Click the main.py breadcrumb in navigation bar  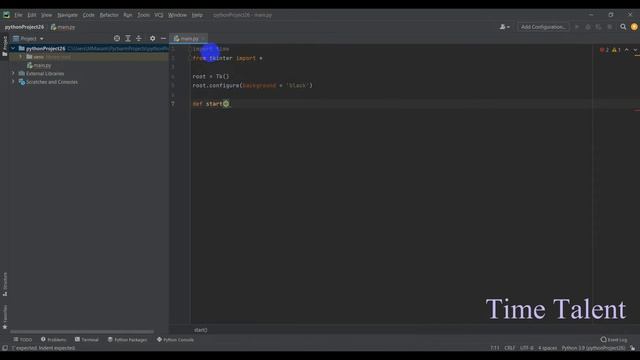pos(63,27)
